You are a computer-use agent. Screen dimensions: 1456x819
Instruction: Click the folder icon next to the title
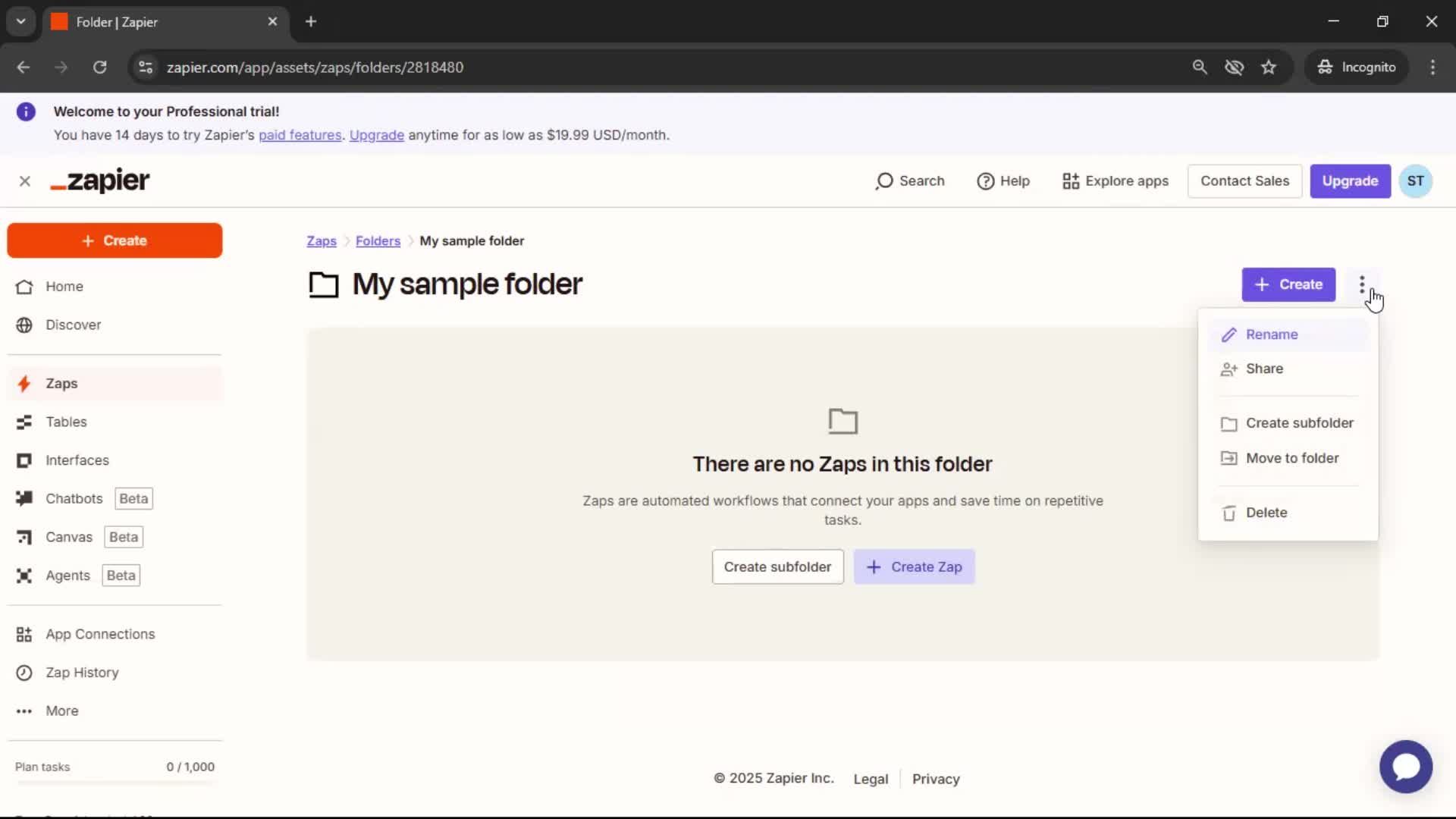click(324, 285)
